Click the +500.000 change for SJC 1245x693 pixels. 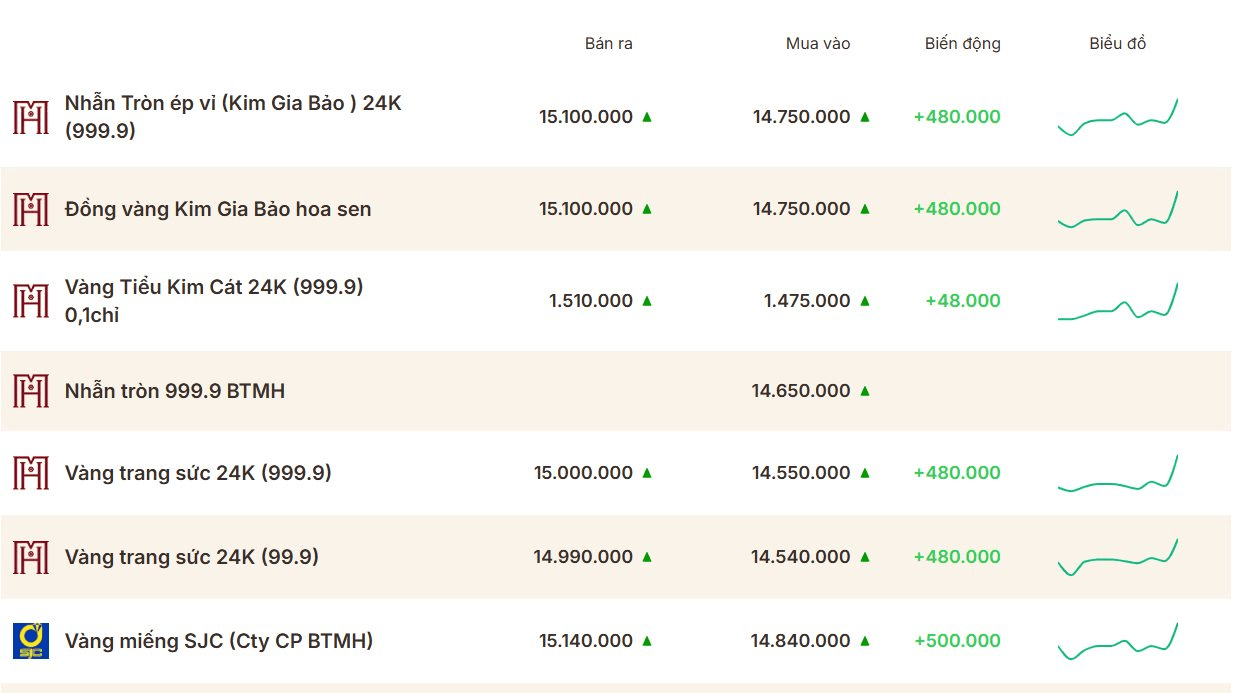[957, 641]
